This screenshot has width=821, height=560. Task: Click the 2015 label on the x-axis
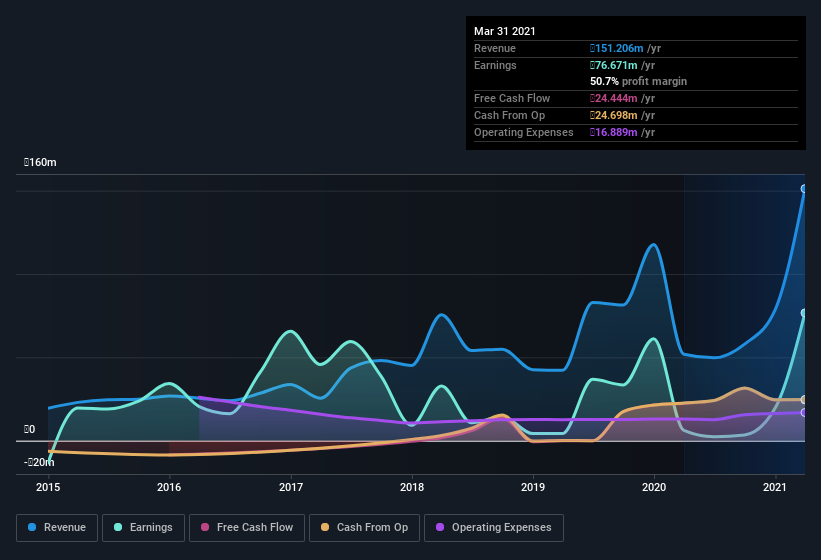(x=48, y=487)
